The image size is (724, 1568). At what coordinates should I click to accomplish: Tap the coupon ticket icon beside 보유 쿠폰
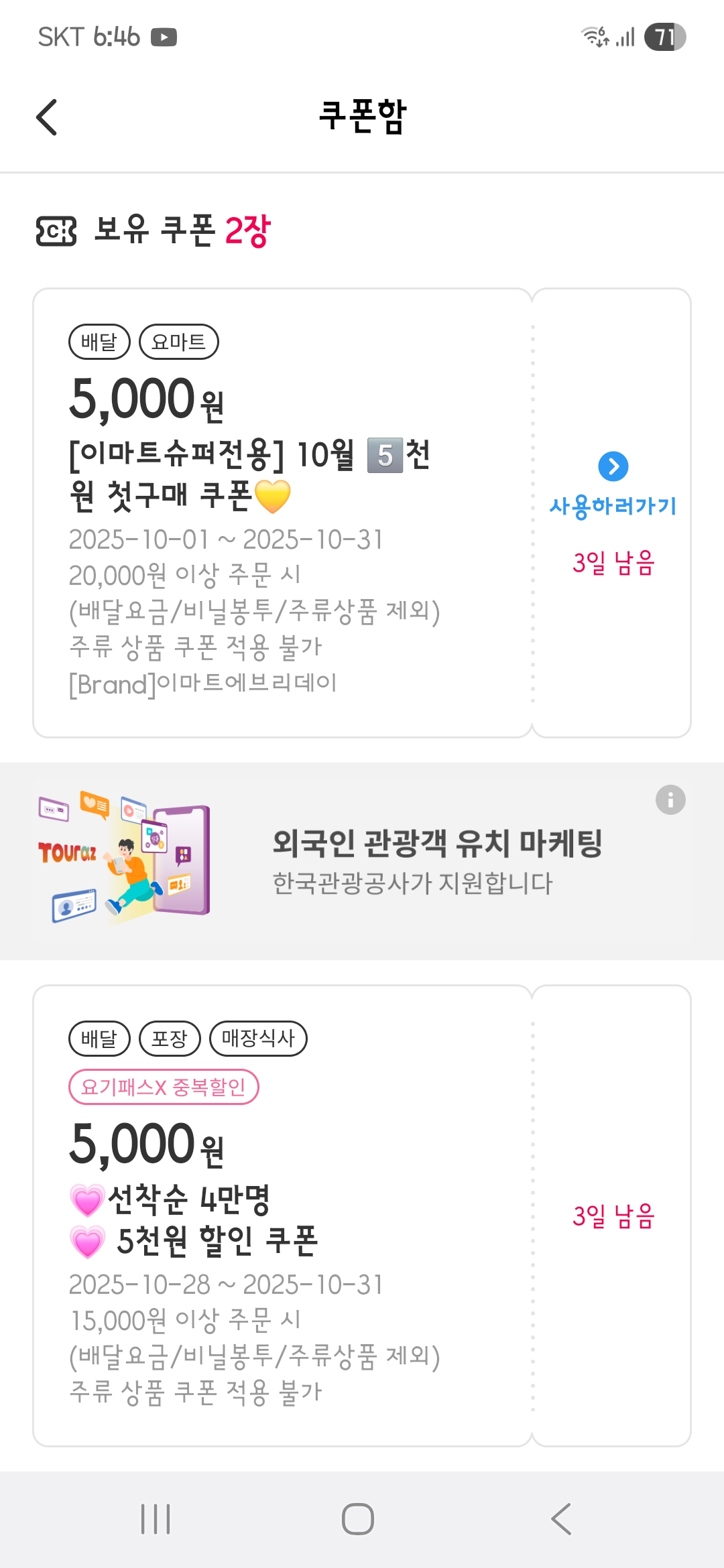tap(56, 231)
